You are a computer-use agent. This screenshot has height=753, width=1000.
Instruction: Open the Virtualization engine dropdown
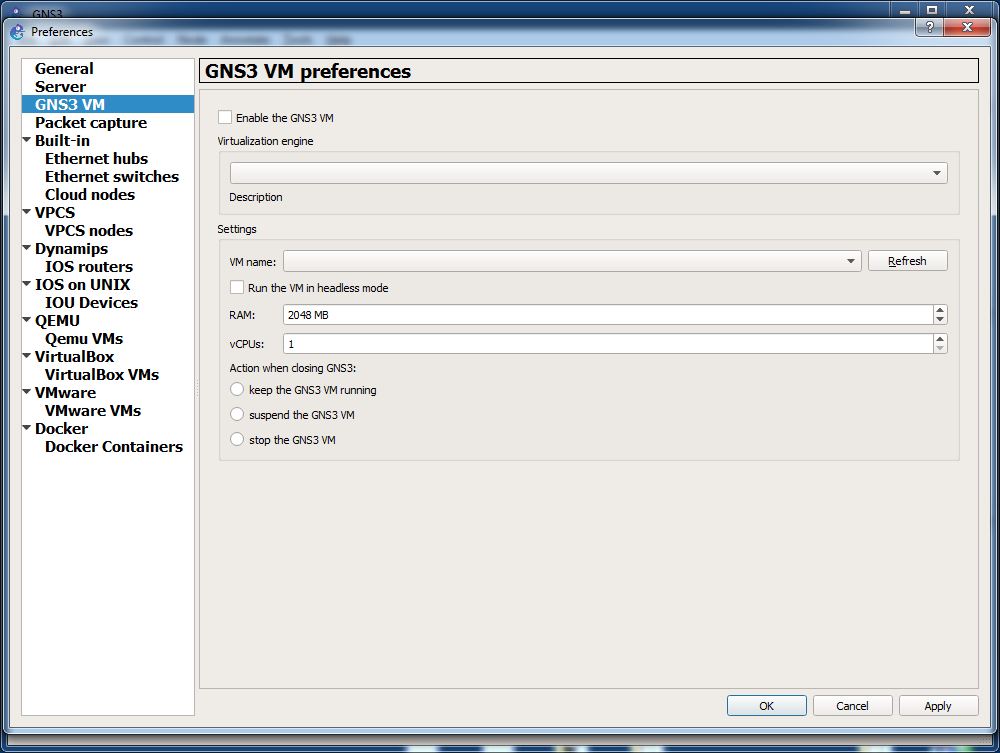tap(588, 173)
